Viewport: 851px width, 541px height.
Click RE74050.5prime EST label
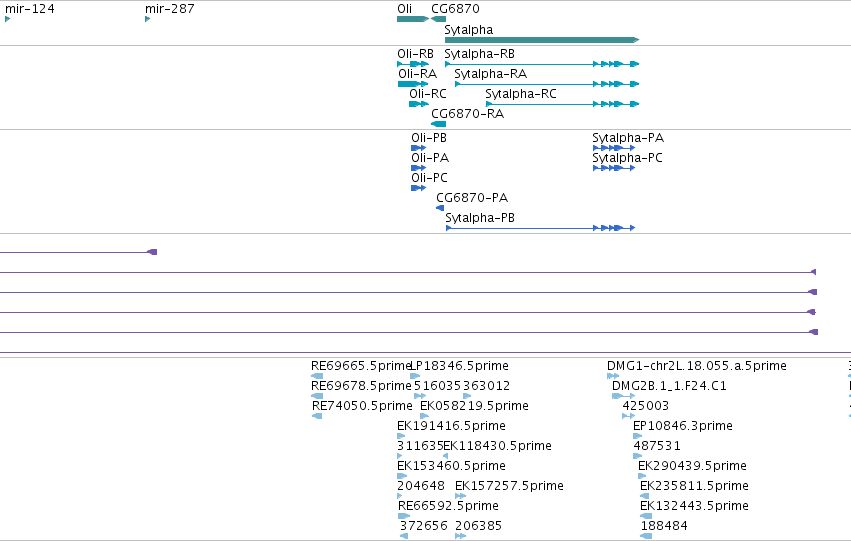(x=362, y=406)
